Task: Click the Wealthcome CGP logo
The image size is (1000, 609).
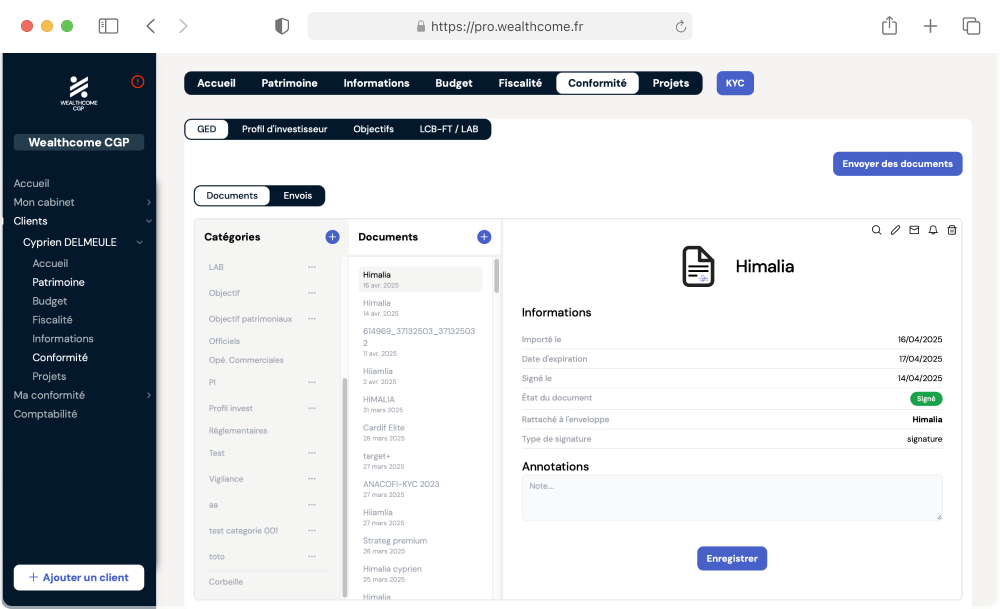Action: 79,92
